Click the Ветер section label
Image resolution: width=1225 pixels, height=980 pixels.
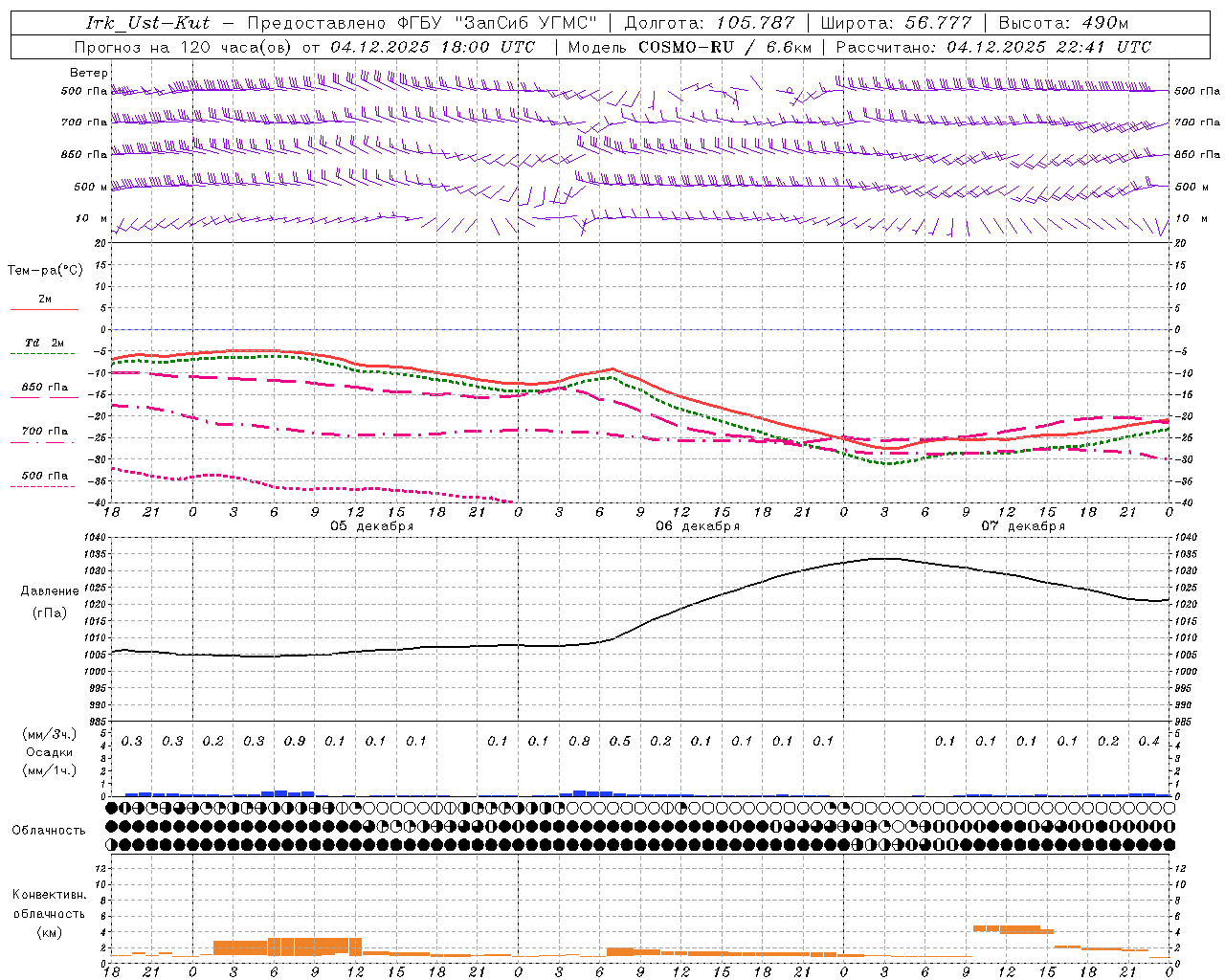click(x=88, y=73)
